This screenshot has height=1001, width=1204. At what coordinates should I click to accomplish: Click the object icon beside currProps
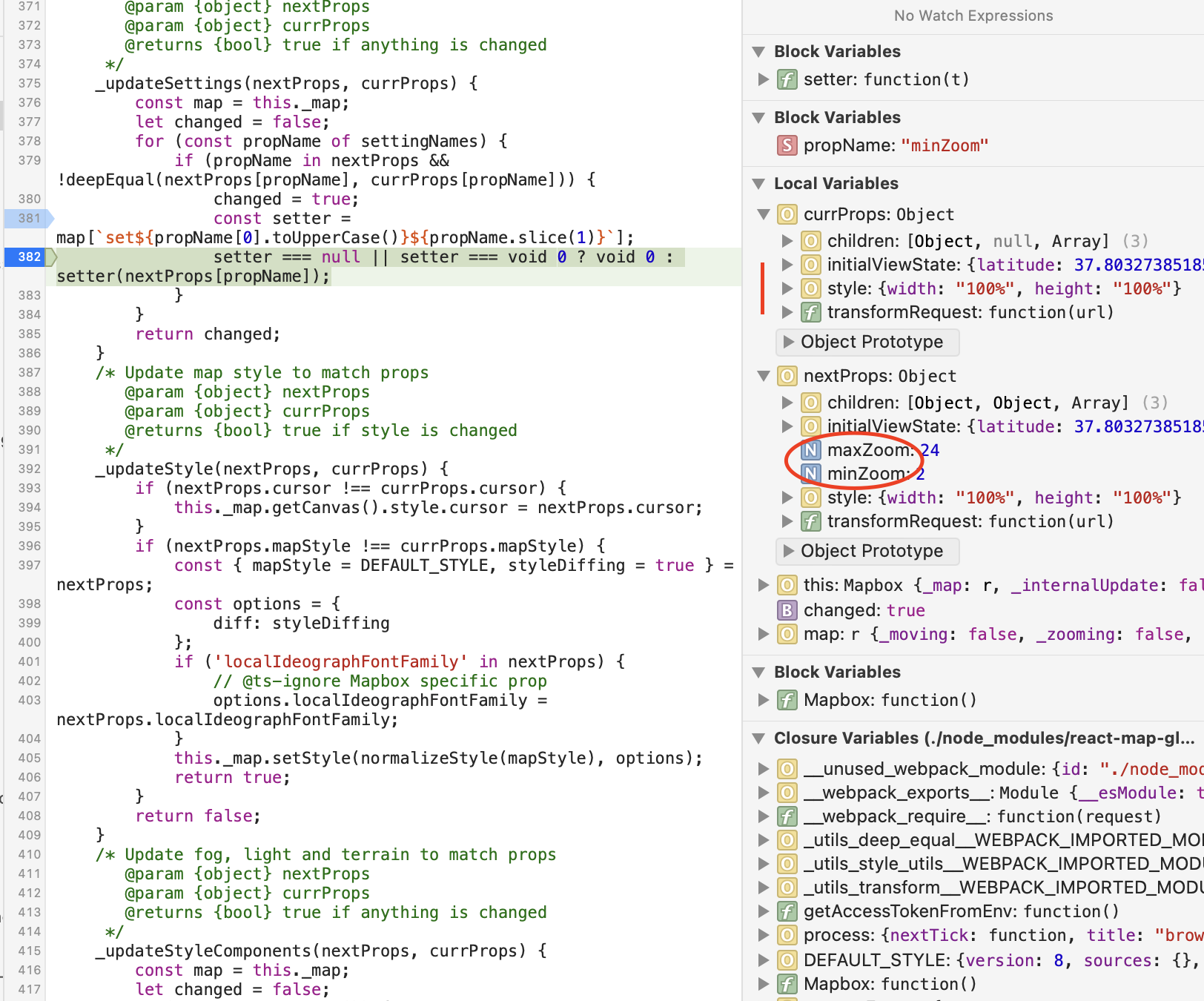click(x=787, y=214)
